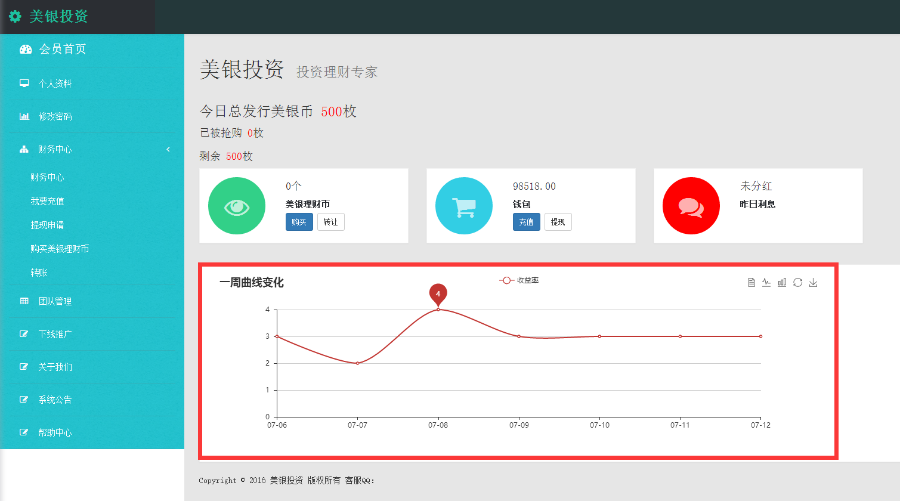This screenshot has height=501, width=900.
Task: Save chart as image download icon
Action: click(813, 282)
